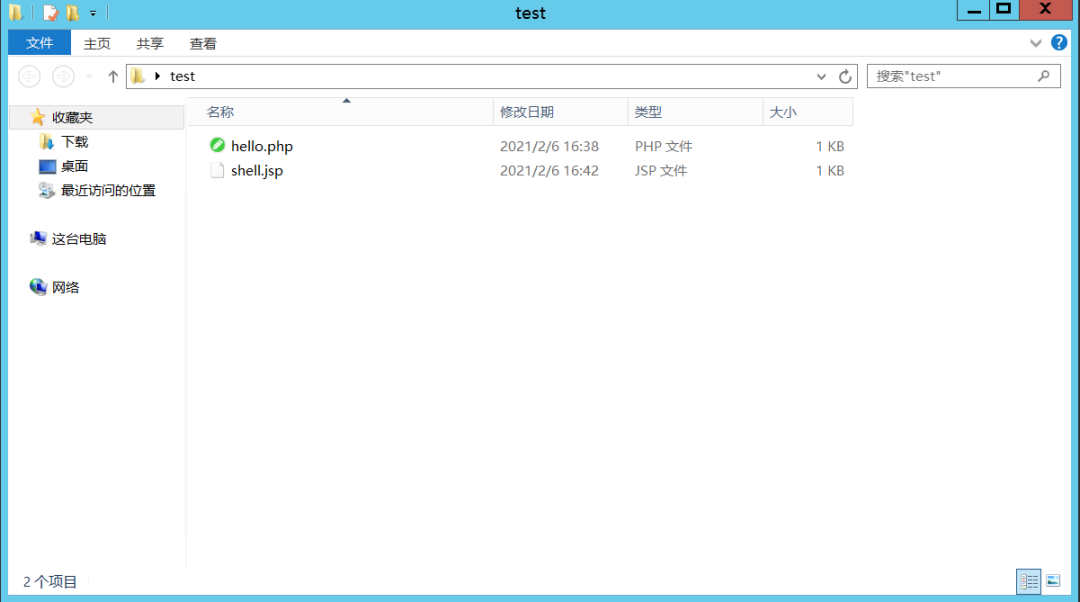
Task: Click the green icon of hello.php
Action: point(218,145)
